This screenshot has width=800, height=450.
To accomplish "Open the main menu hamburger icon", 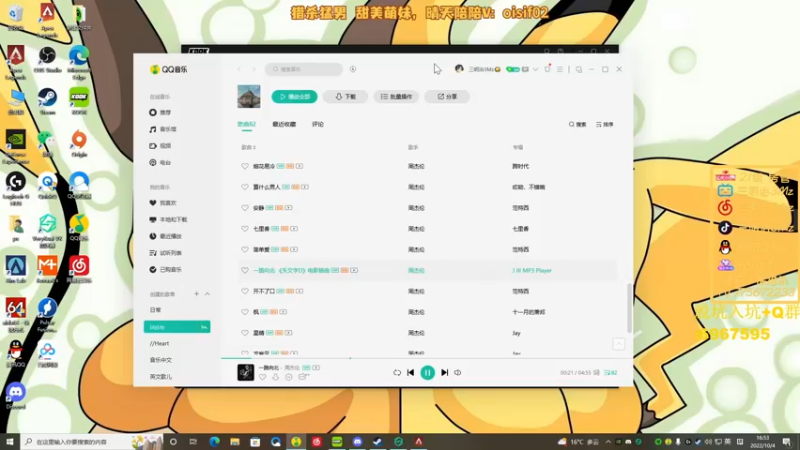I will (x=560, y=69).
